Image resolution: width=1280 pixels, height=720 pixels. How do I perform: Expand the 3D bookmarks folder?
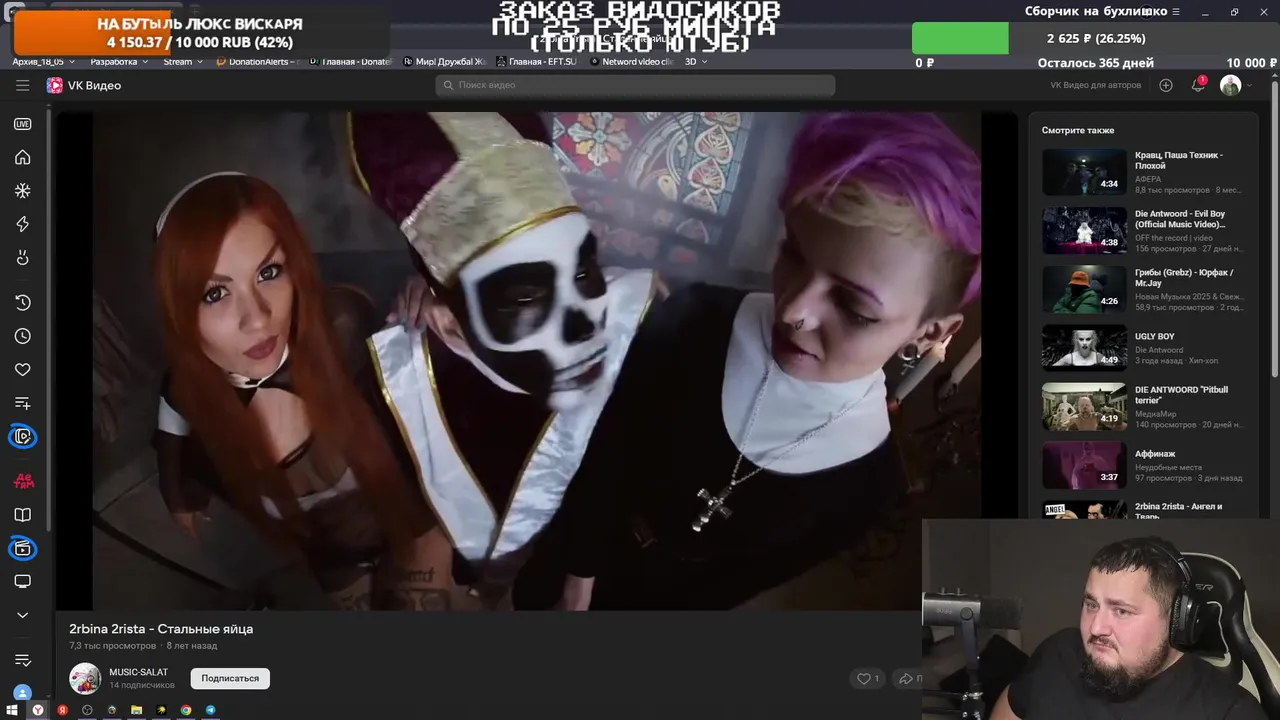(x=696, y=62)
